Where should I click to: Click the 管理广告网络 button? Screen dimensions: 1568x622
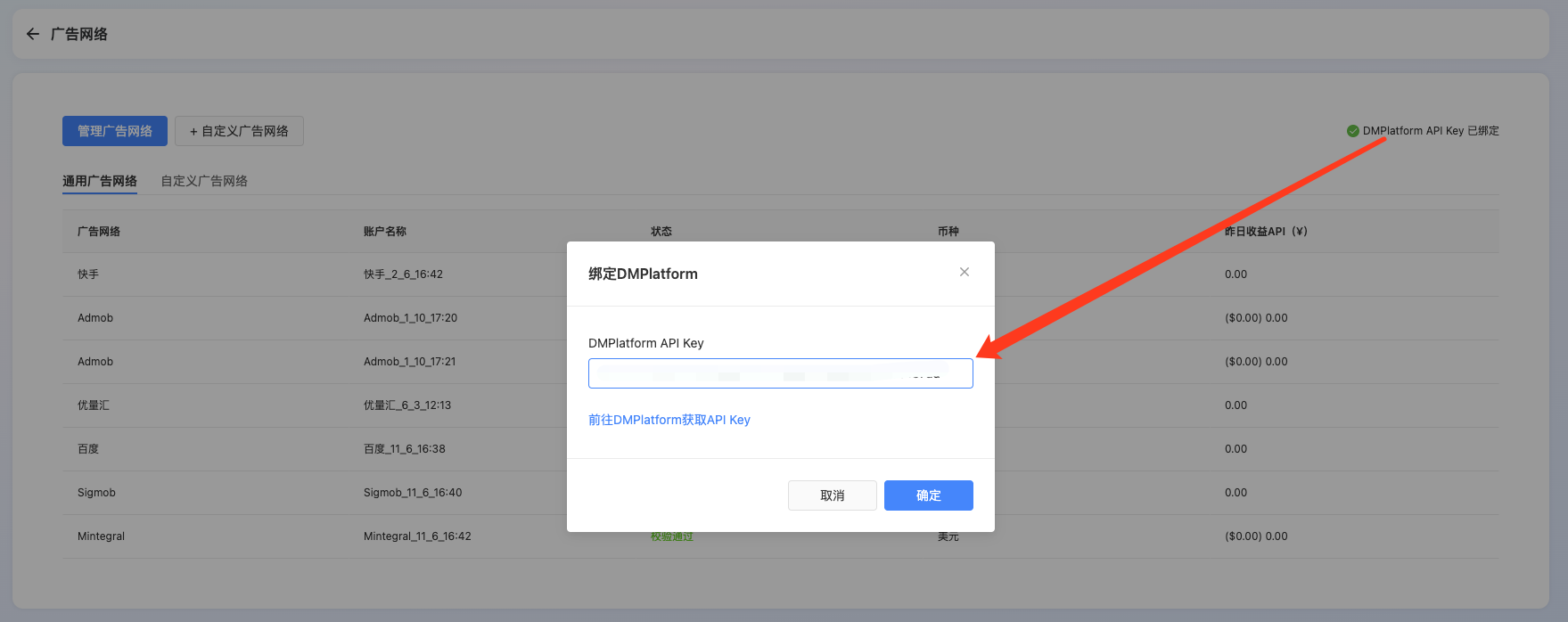pyautogui.click(x=115, y=131)
